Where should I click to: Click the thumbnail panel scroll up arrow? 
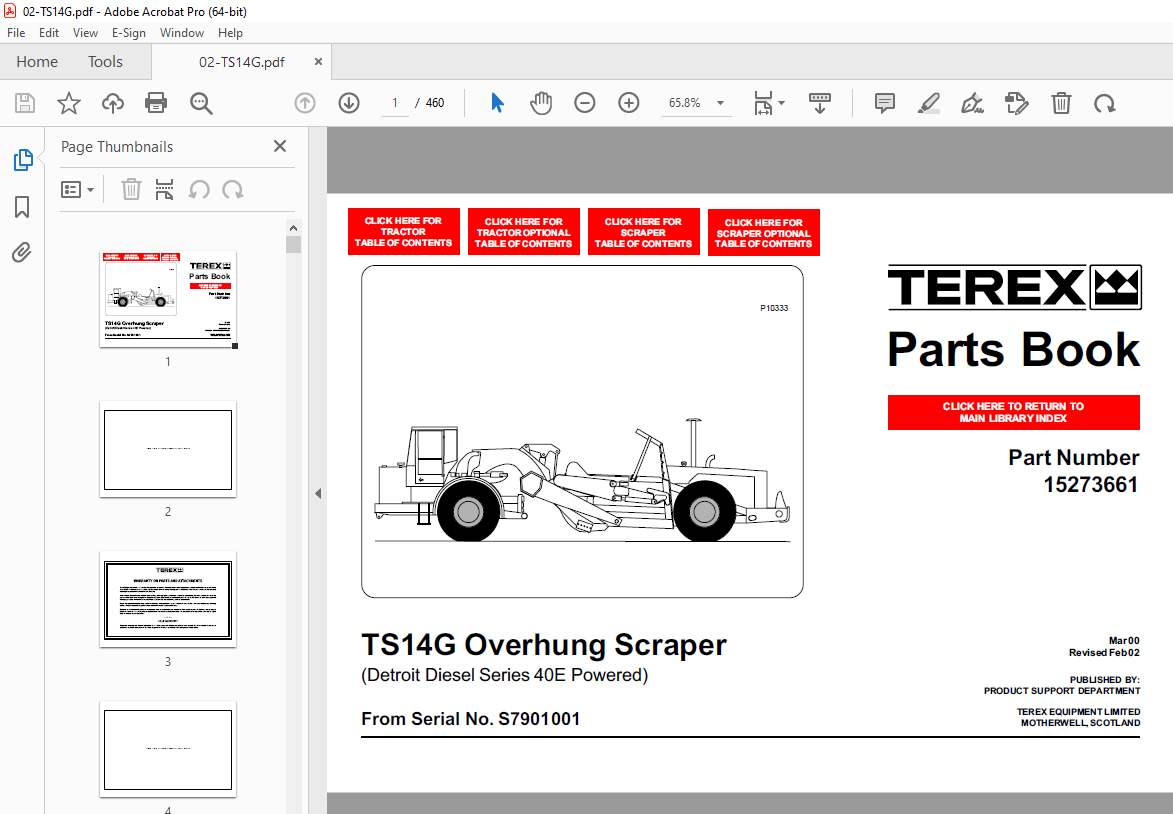(x=293, y=228)
